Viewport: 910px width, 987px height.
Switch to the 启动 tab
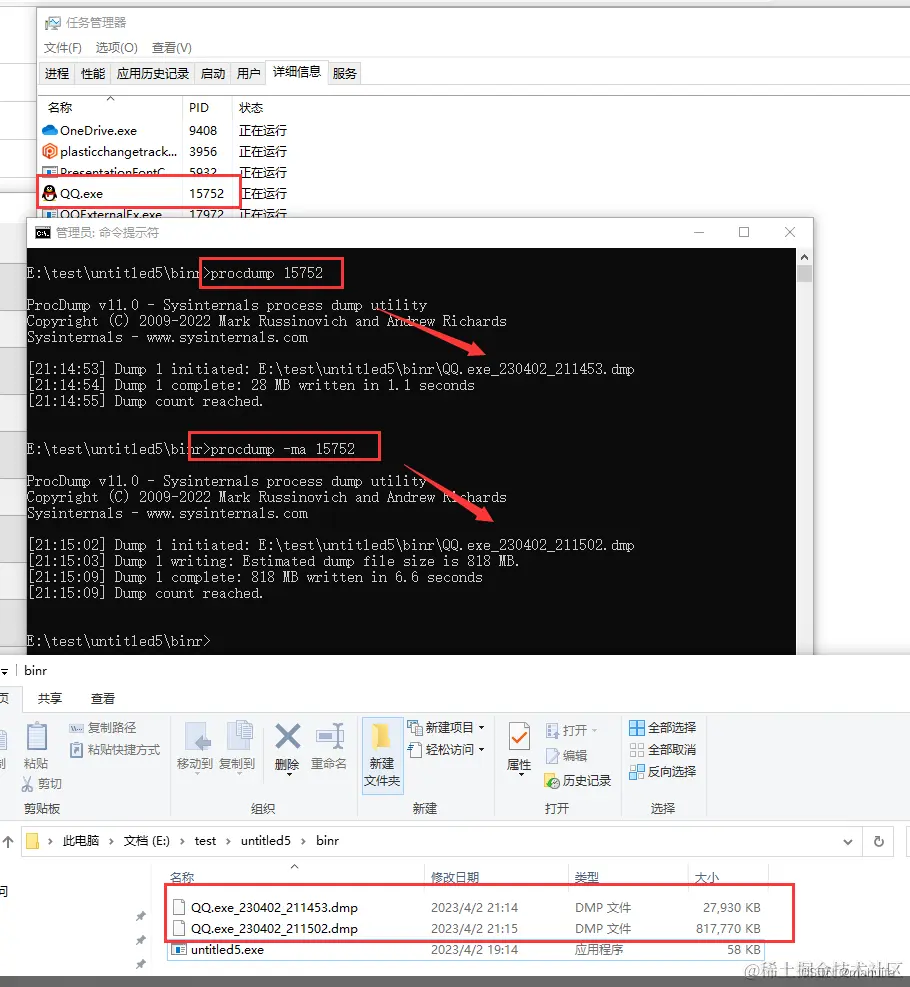(x=213, y=74)
